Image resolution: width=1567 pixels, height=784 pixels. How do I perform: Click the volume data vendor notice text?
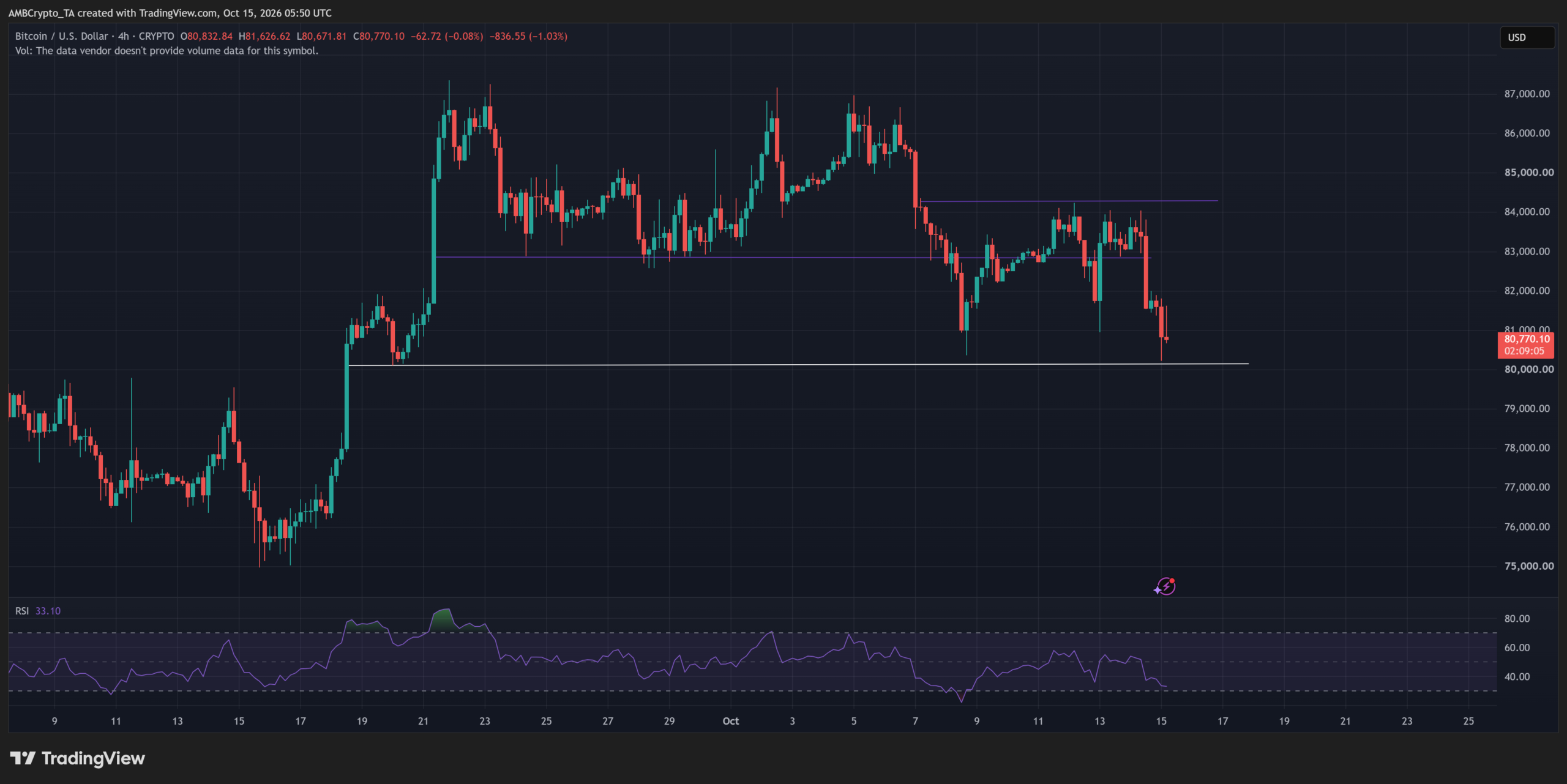[166, 51]
